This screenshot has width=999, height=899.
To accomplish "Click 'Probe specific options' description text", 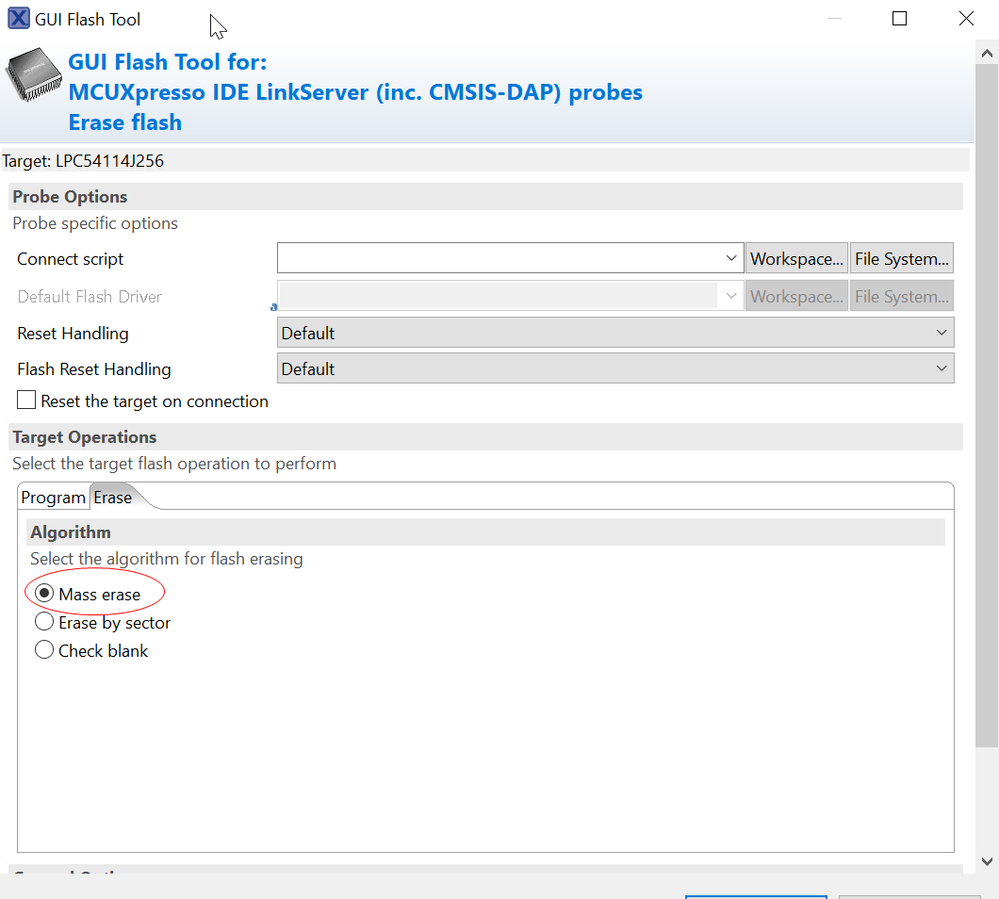I will (95, 223).
